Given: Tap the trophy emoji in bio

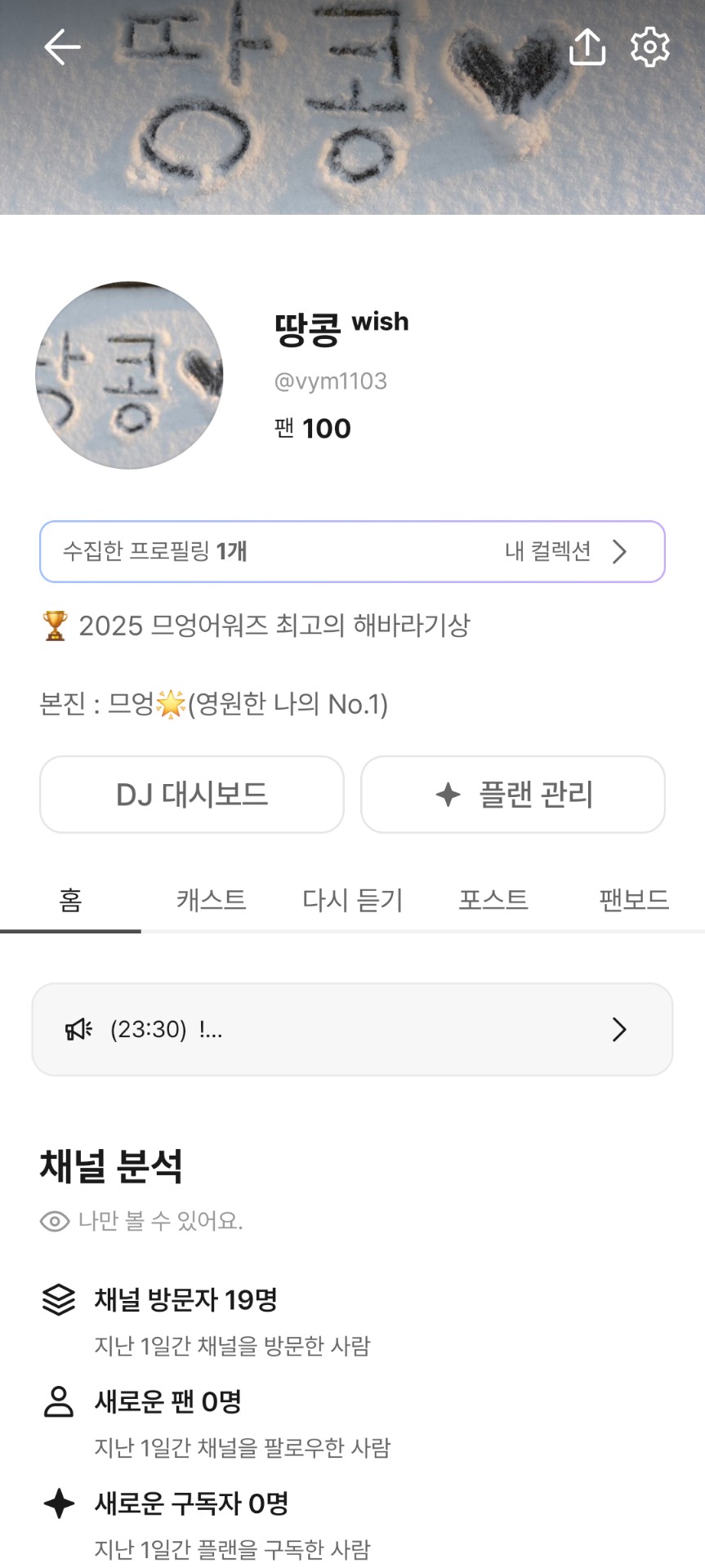Looking at the screenshot, I should pos(55,626).
